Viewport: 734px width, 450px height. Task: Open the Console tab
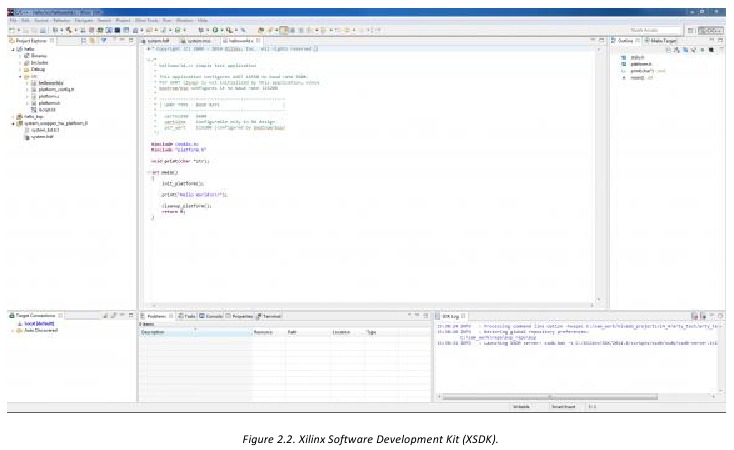coord(212,316)
